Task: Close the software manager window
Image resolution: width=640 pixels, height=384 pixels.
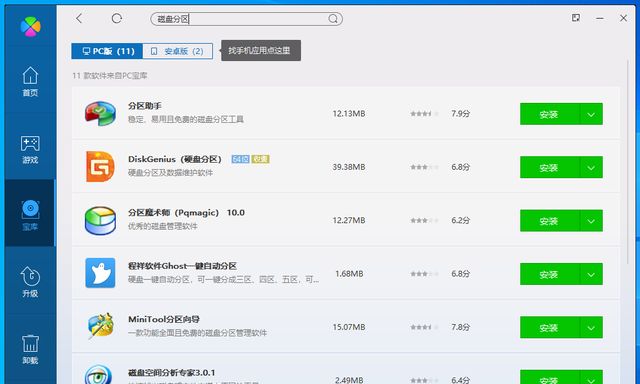Action: point(623,18)
